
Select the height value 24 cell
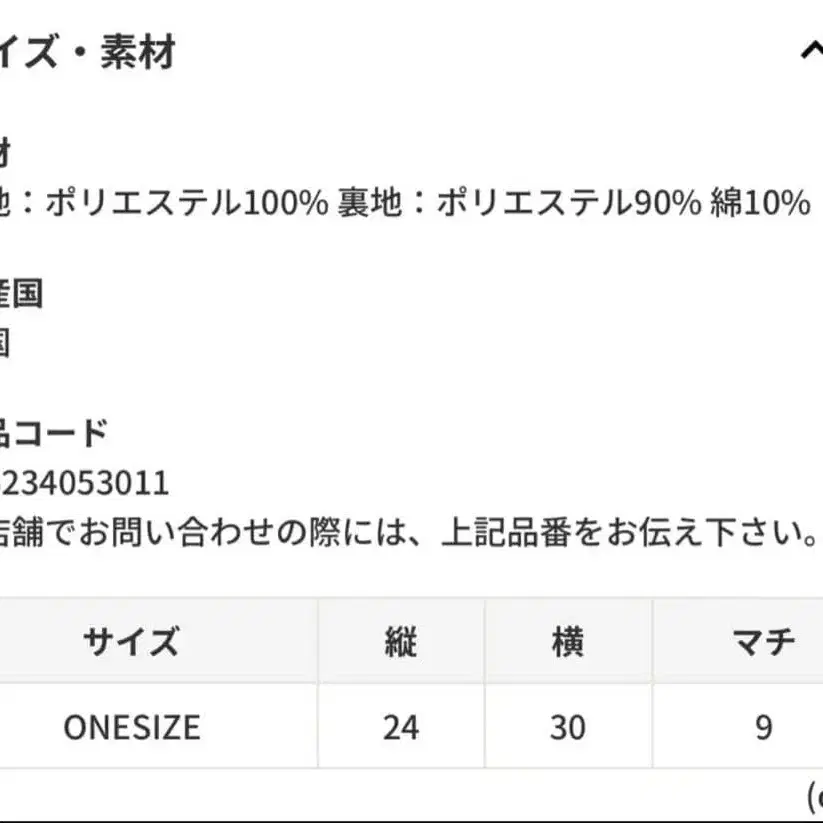400,727
